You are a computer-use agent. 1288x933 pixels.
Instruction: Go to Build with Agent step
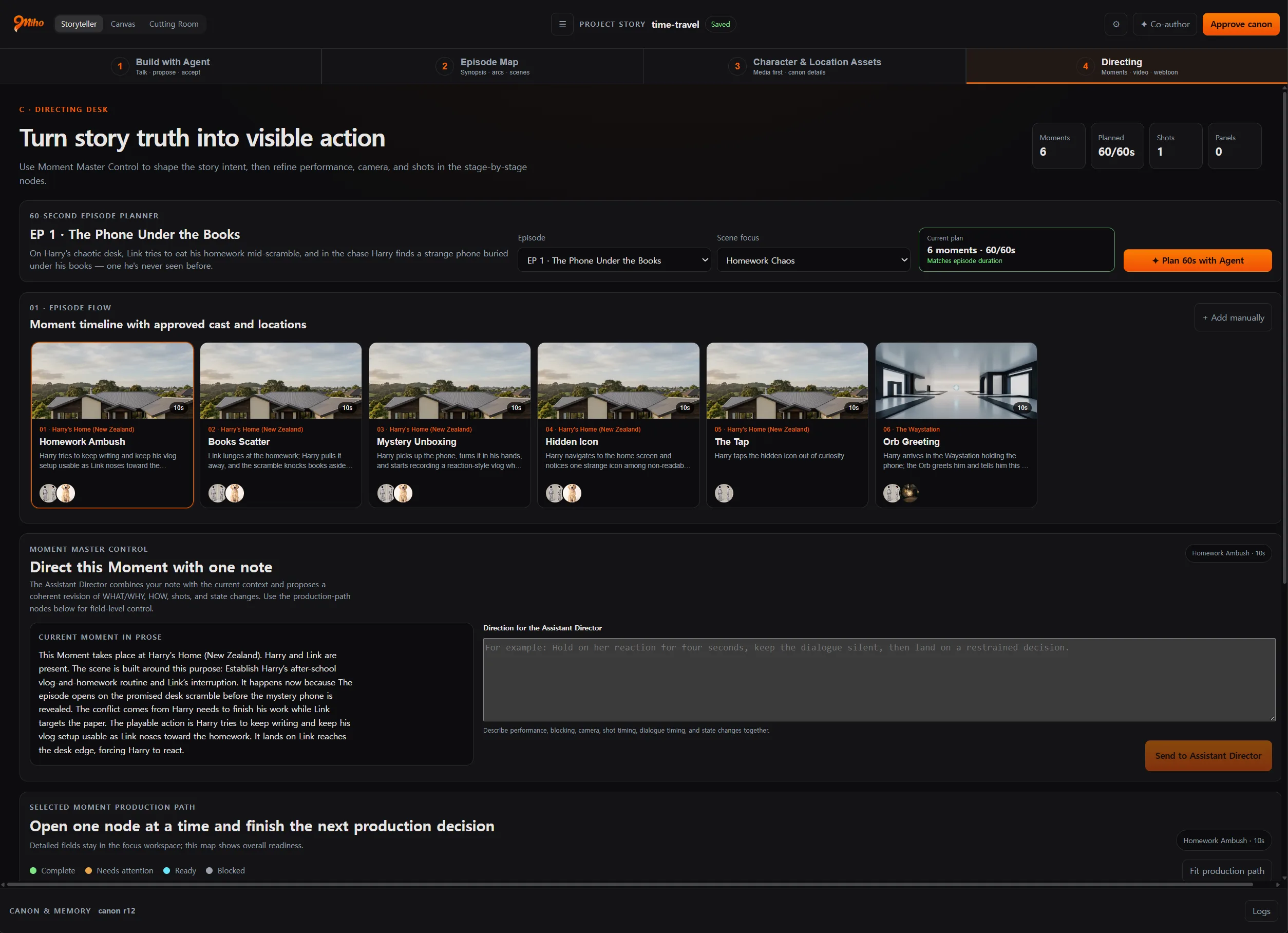pos(161,66)
